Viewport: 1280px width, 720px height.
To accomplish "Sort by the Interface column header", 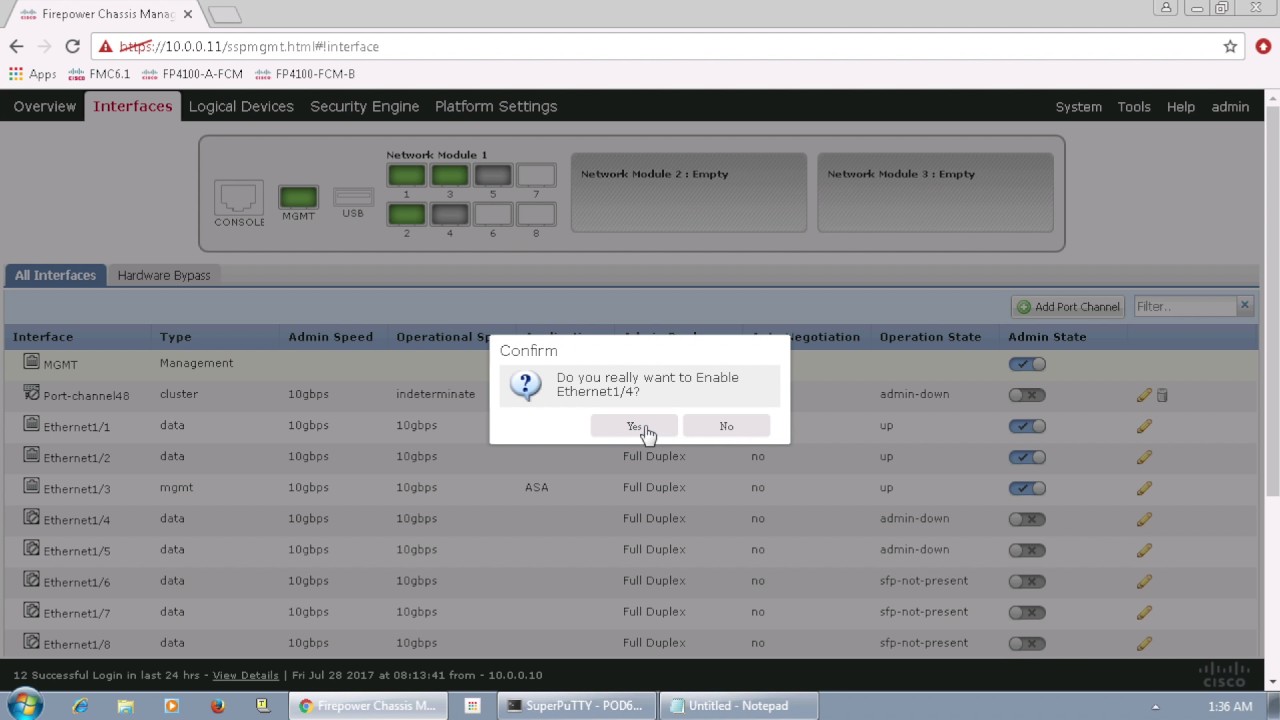I will point(43,337).
